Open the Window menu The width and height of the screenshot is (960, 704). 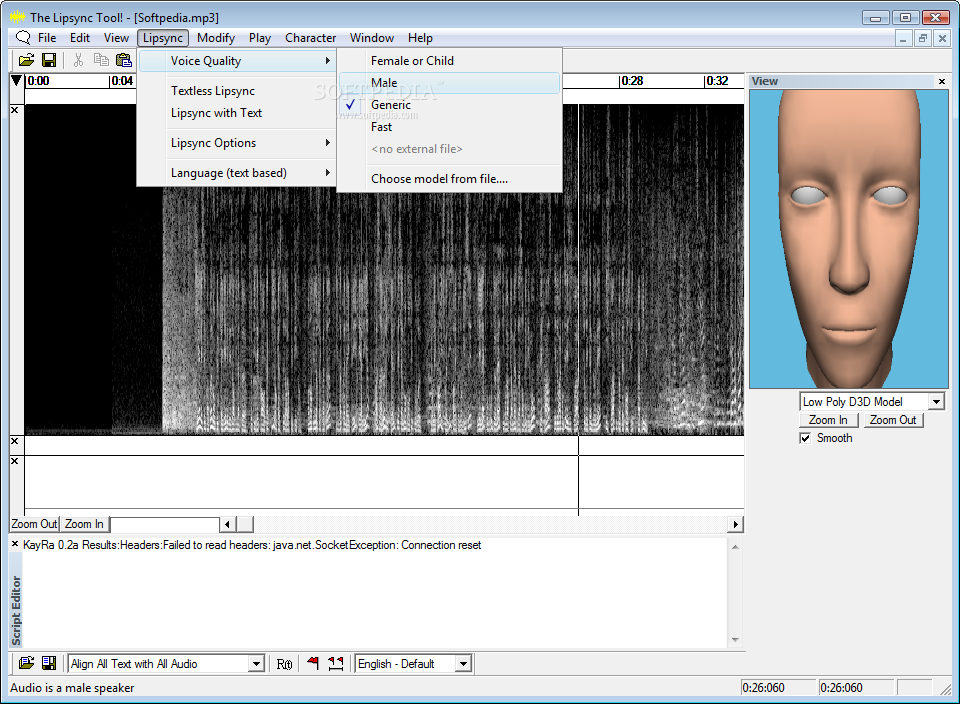(x=372, y=38)
